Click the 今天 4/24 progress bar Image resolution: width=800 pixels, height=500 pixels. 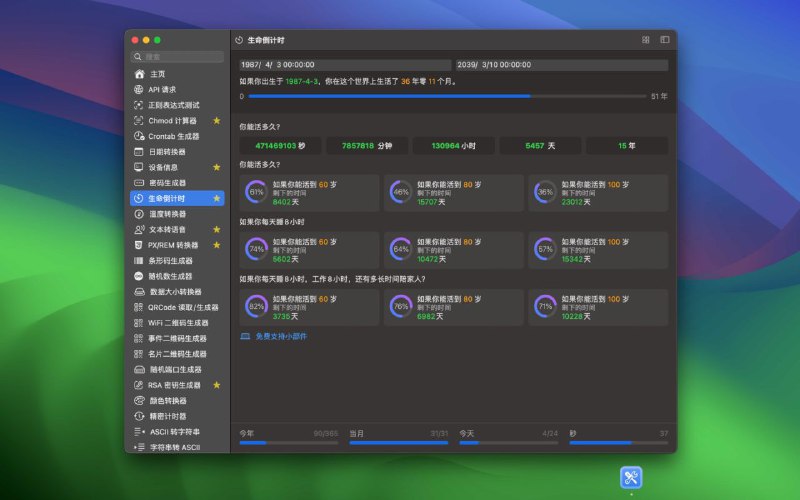coord(509,443)
